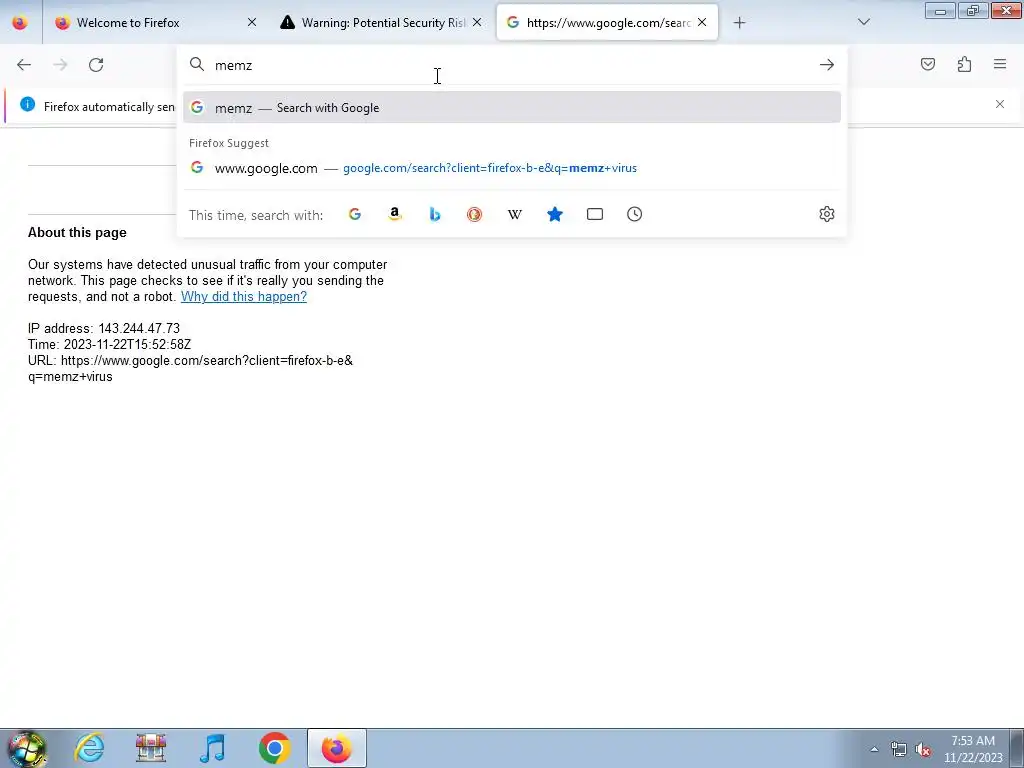This screenshot has height=768, width=1024.
Task: Switch to Welcome to Firefox tab
Action: pos(157,23)
